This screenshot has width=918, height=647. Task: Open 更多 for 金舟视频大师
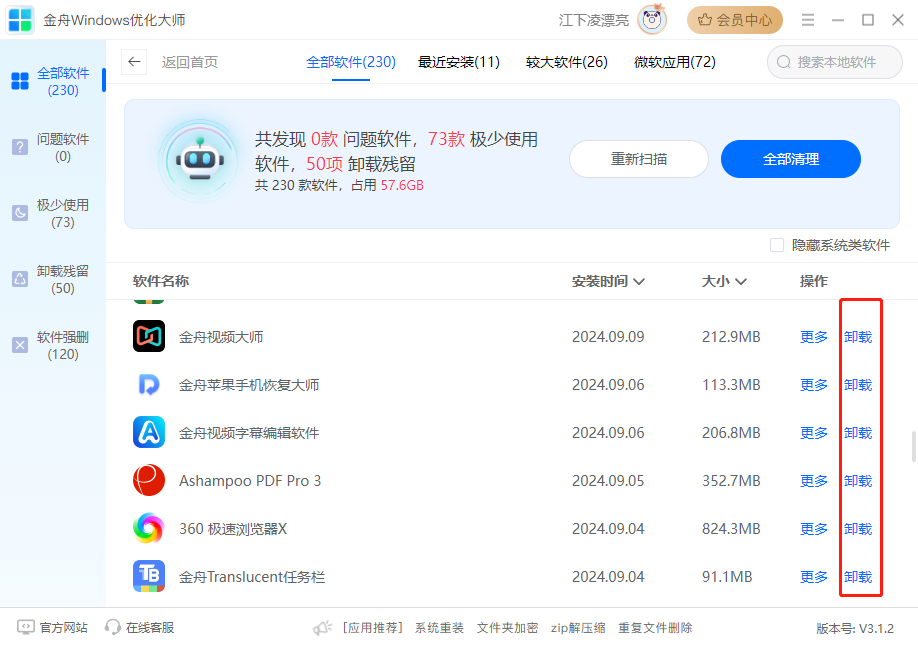coord(814,337)
